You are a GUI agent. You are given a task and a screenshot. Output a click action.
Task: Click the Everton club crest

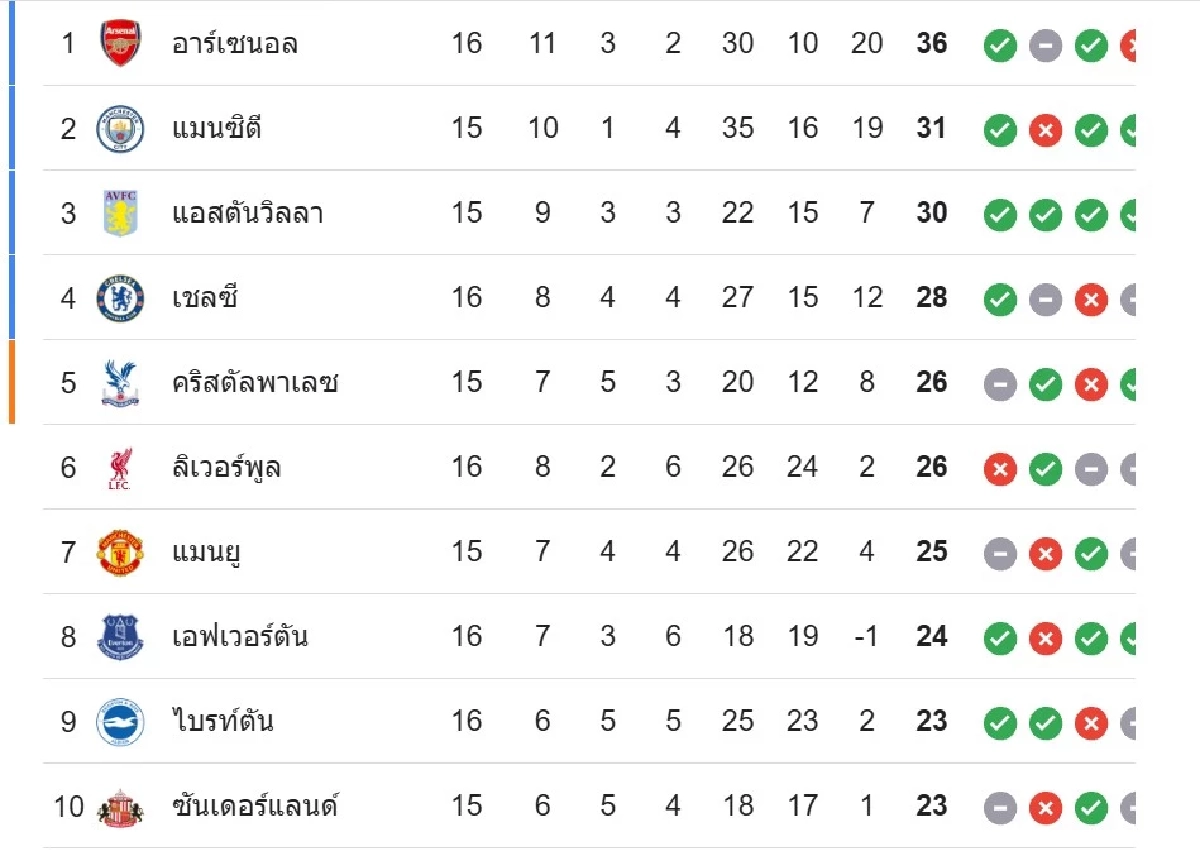[x=120, y=637]
